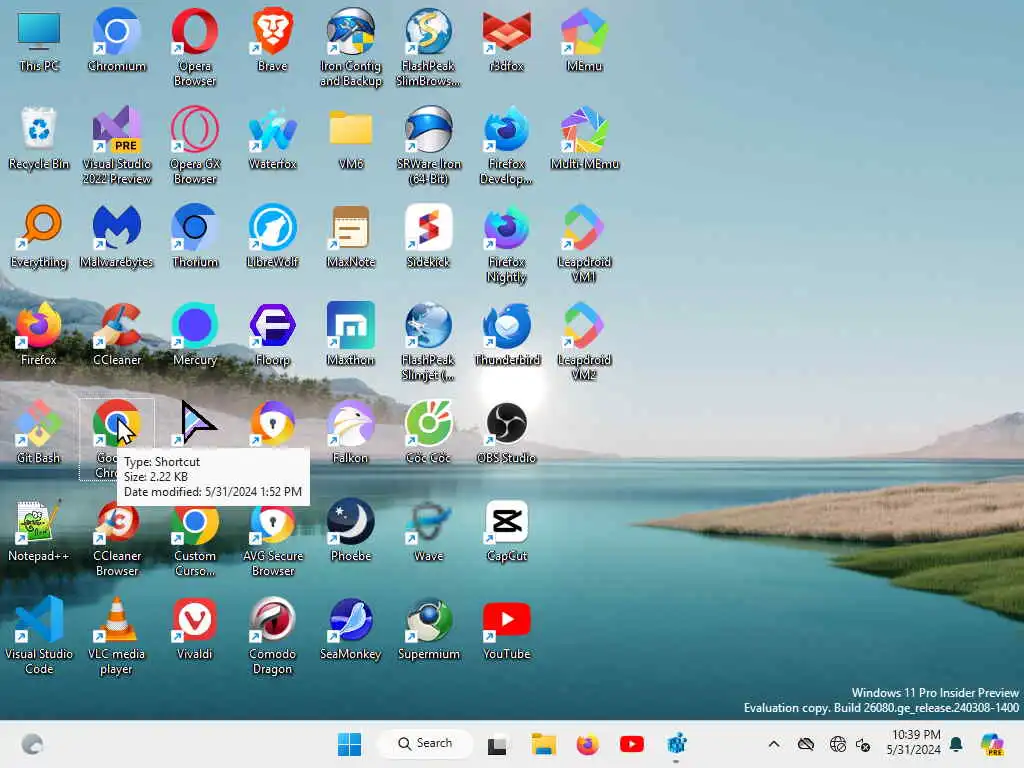Click the Comodo Dragon icon
The image size is (1024, 768).
tap(272, 635)
